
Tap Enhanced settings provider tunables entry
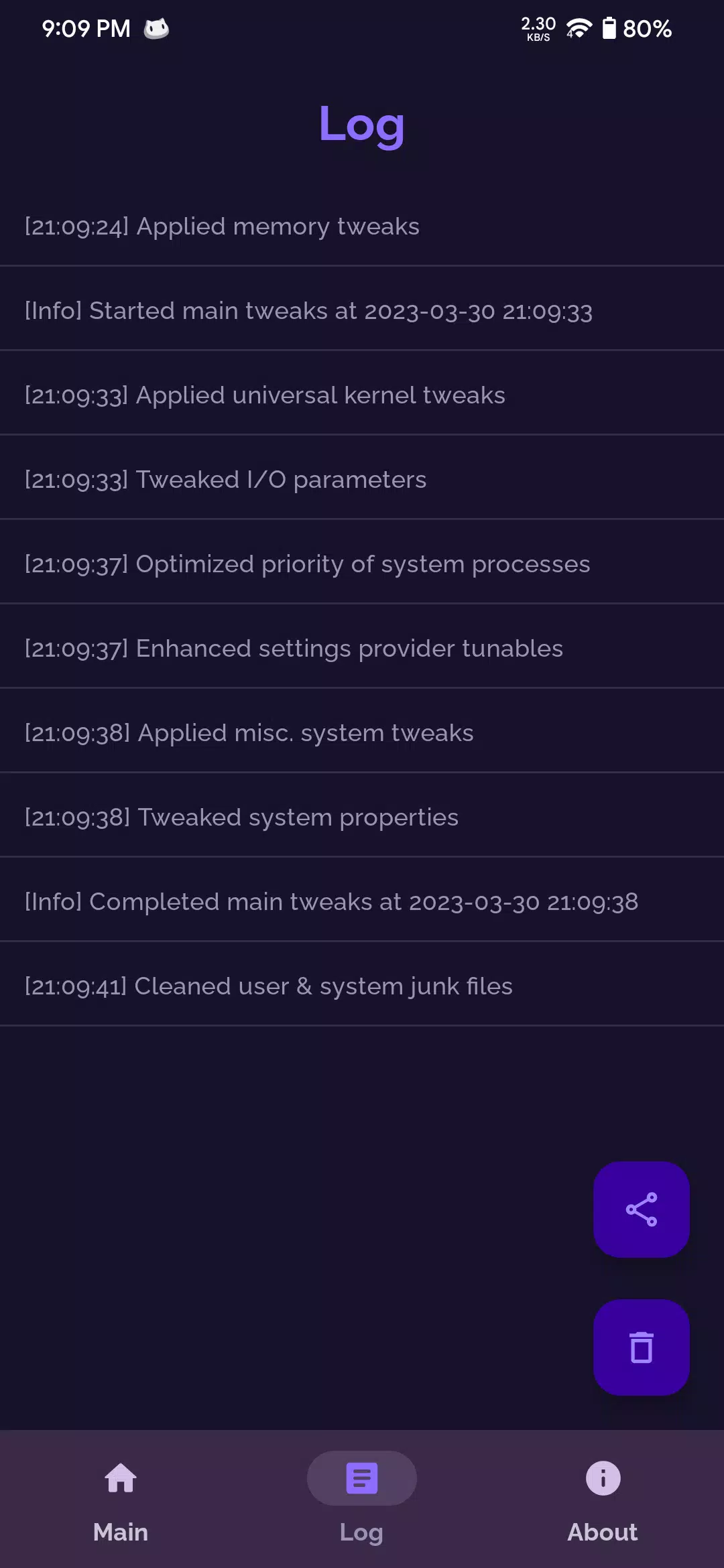362,649
